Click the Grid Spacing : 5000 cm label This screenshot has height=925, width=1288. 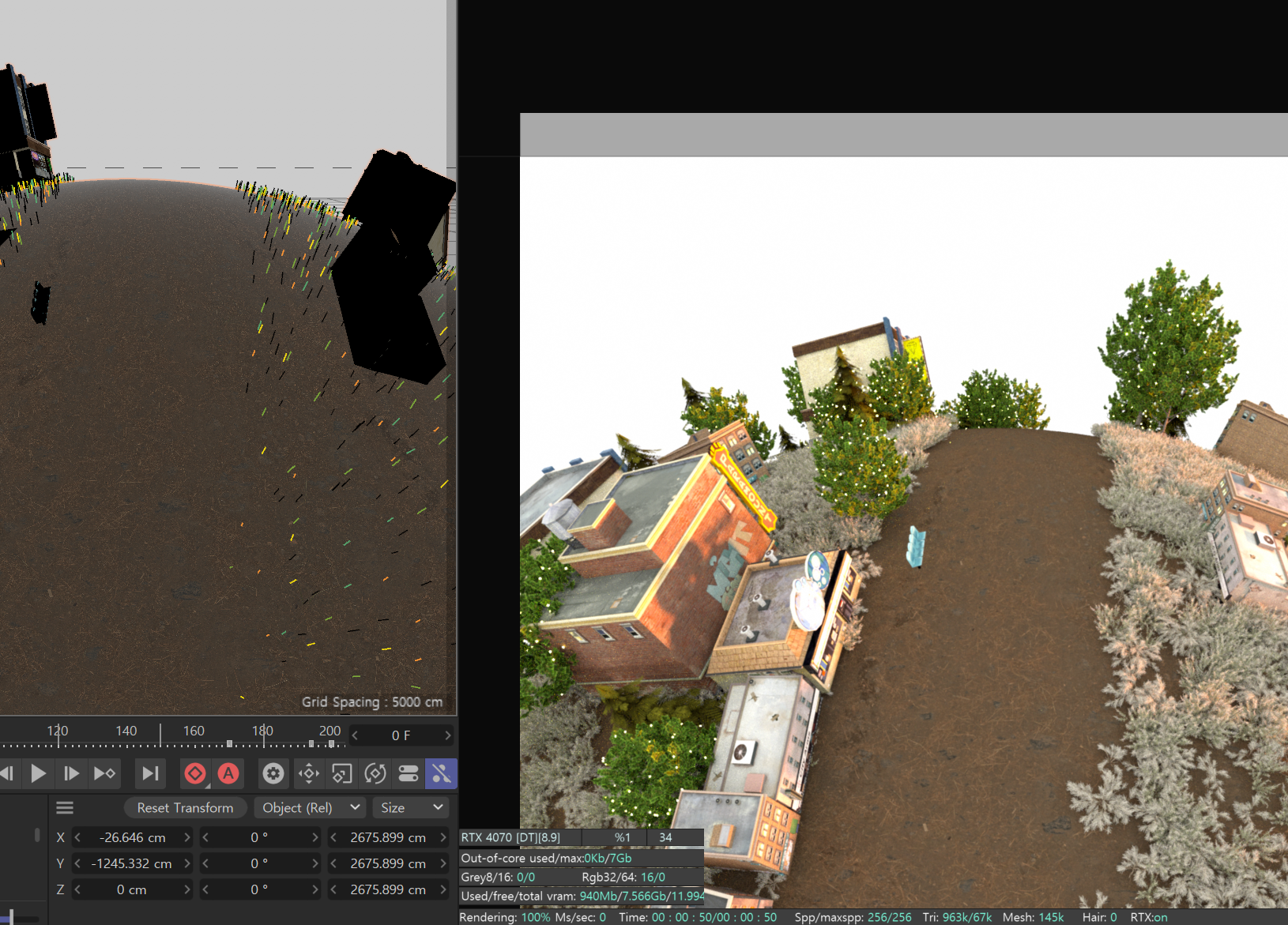pyautogui.click(x=372, y=701)
